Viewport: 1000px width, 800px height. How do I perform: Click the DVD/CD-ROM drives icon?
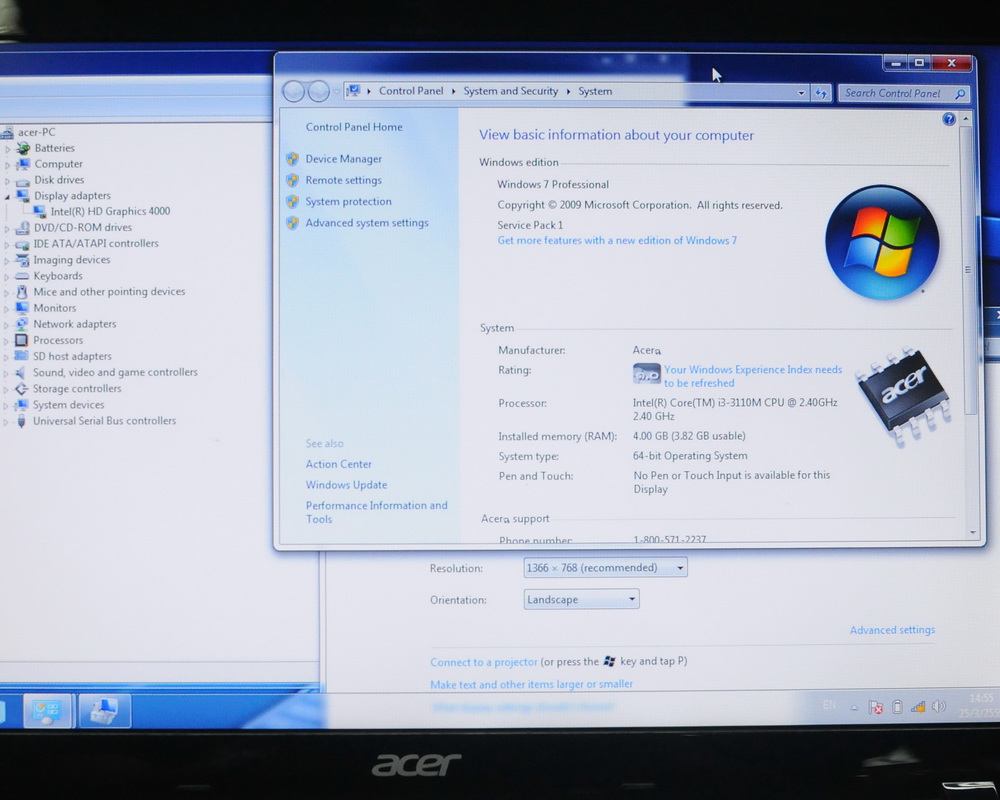pyautogui.click(x=23, y=228)
